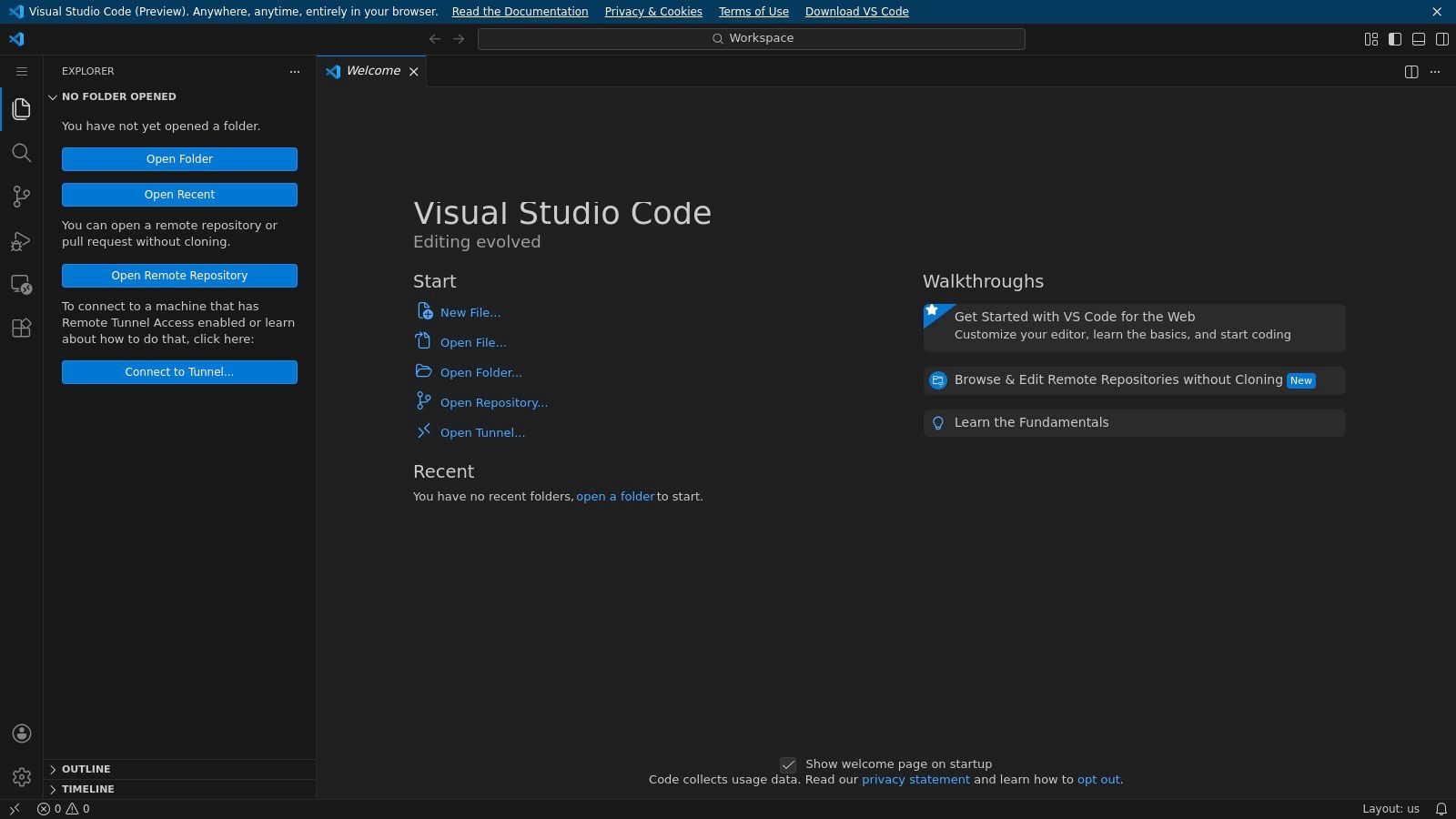Open the Manage settings gear icon
The width and height of the screenshot is (1456, 819).
pyautogui.click(x=22, y=776)
